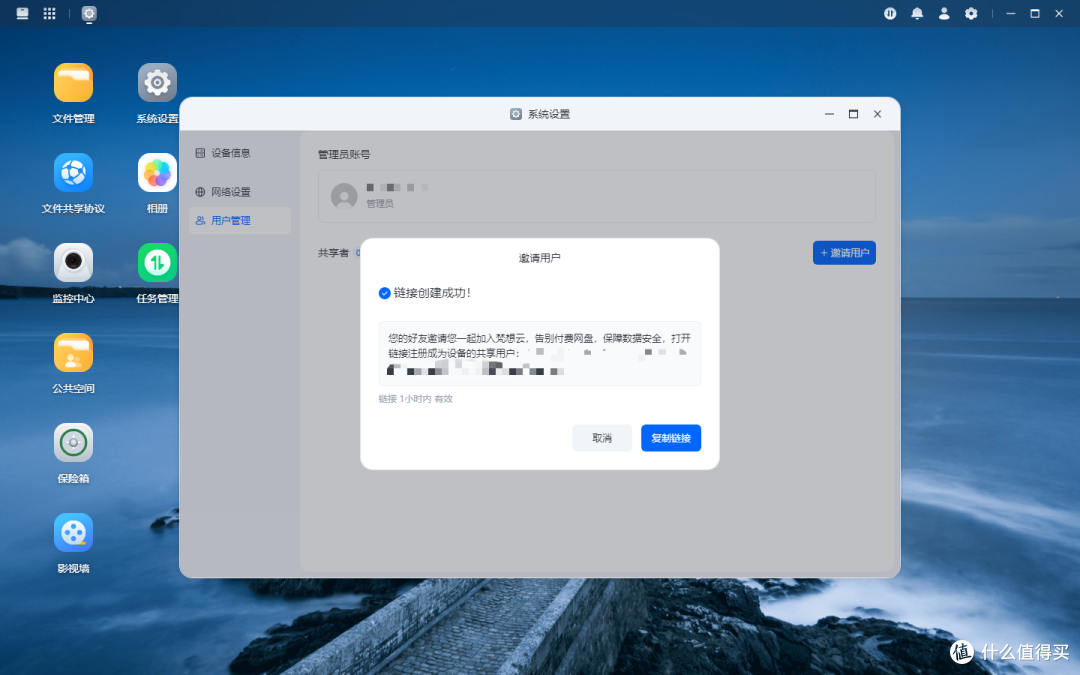Open the user account icon in the top bar

(x=944, y=13)
